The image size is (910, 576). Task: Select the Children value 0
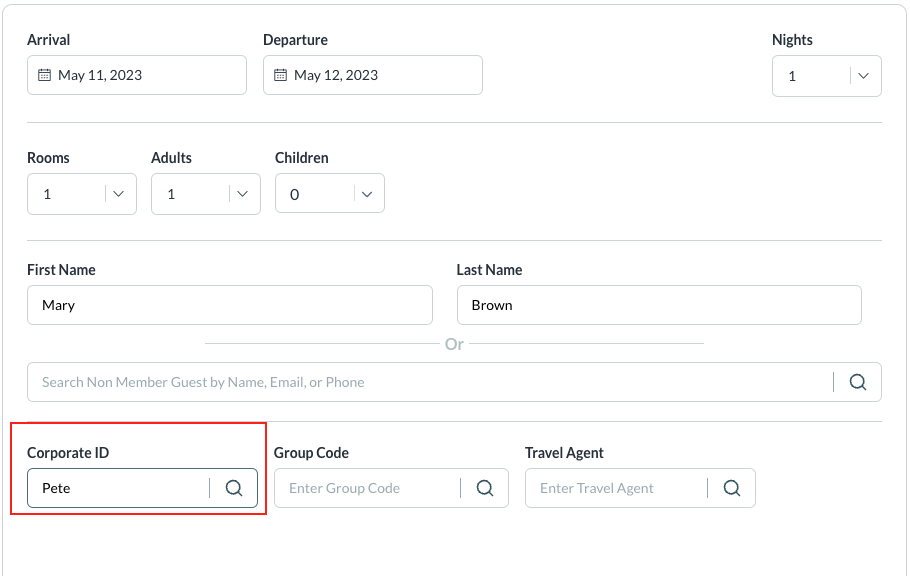312,194
